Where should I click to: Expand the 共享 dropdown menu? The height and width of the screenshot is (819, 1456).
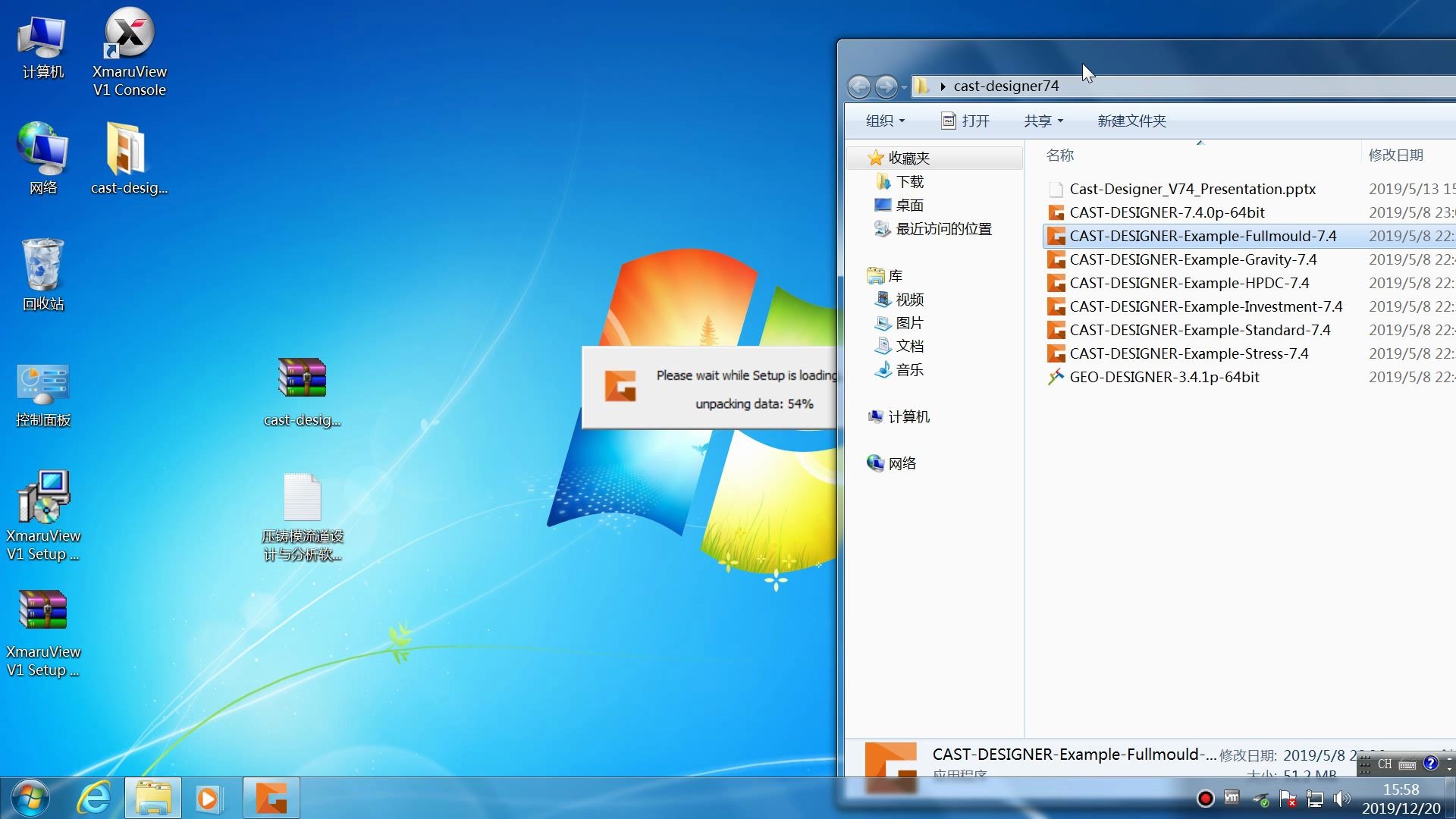[1043, 121]
